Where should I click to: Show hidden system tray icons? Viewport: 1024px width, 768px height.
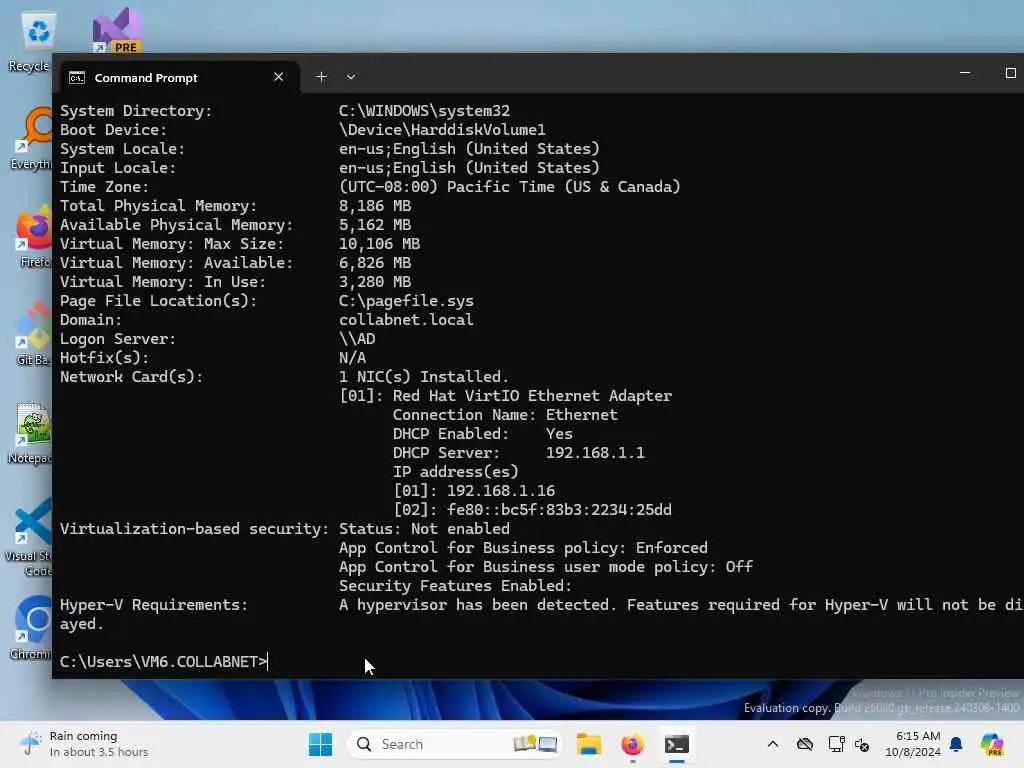[x=773, y=744]
